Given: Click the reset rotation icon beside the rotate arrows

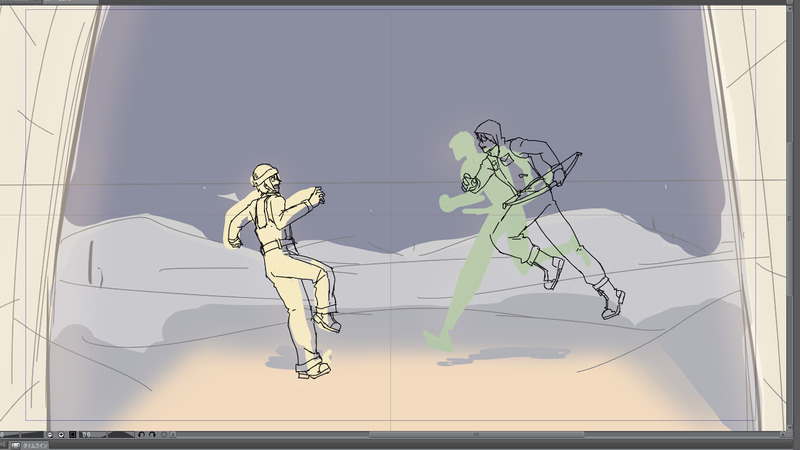Looking at the screenshot, I should pos(164,435).
